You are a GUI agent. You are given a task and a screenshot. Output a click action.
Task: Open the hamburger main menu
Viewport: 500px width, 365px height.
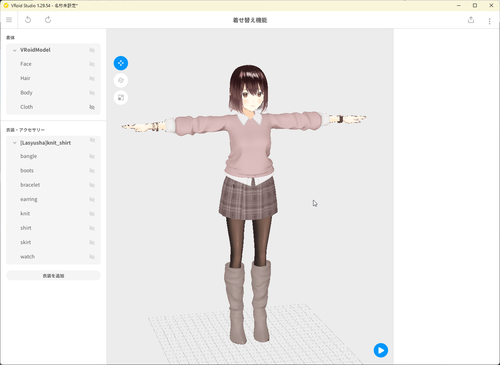coord(9,20)
